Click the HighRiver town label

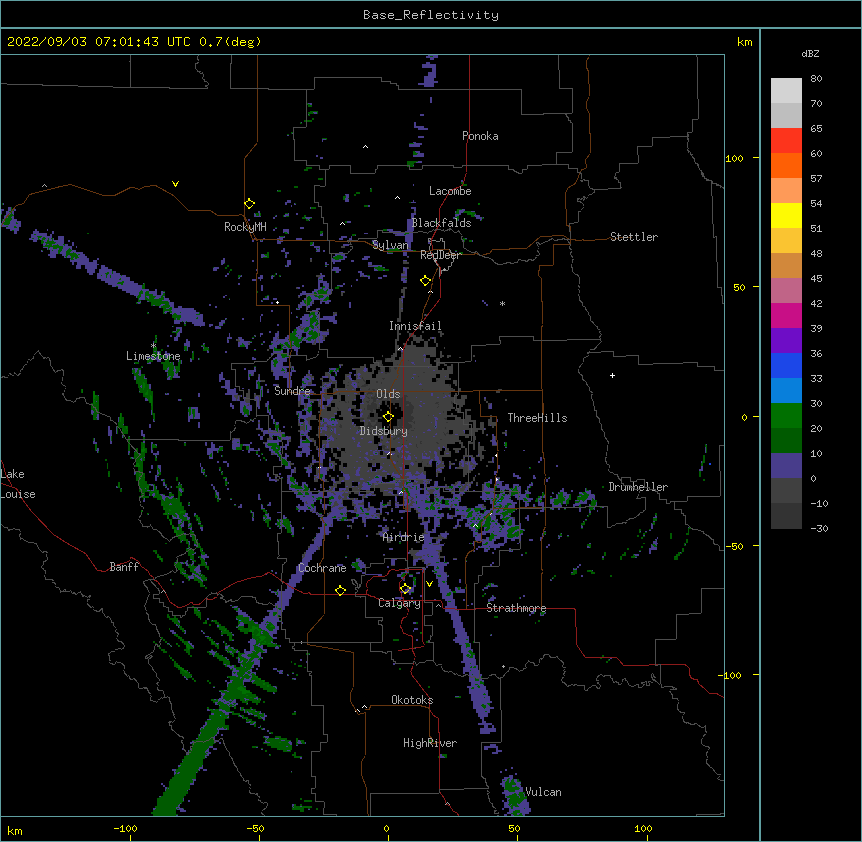click(430, 743)
